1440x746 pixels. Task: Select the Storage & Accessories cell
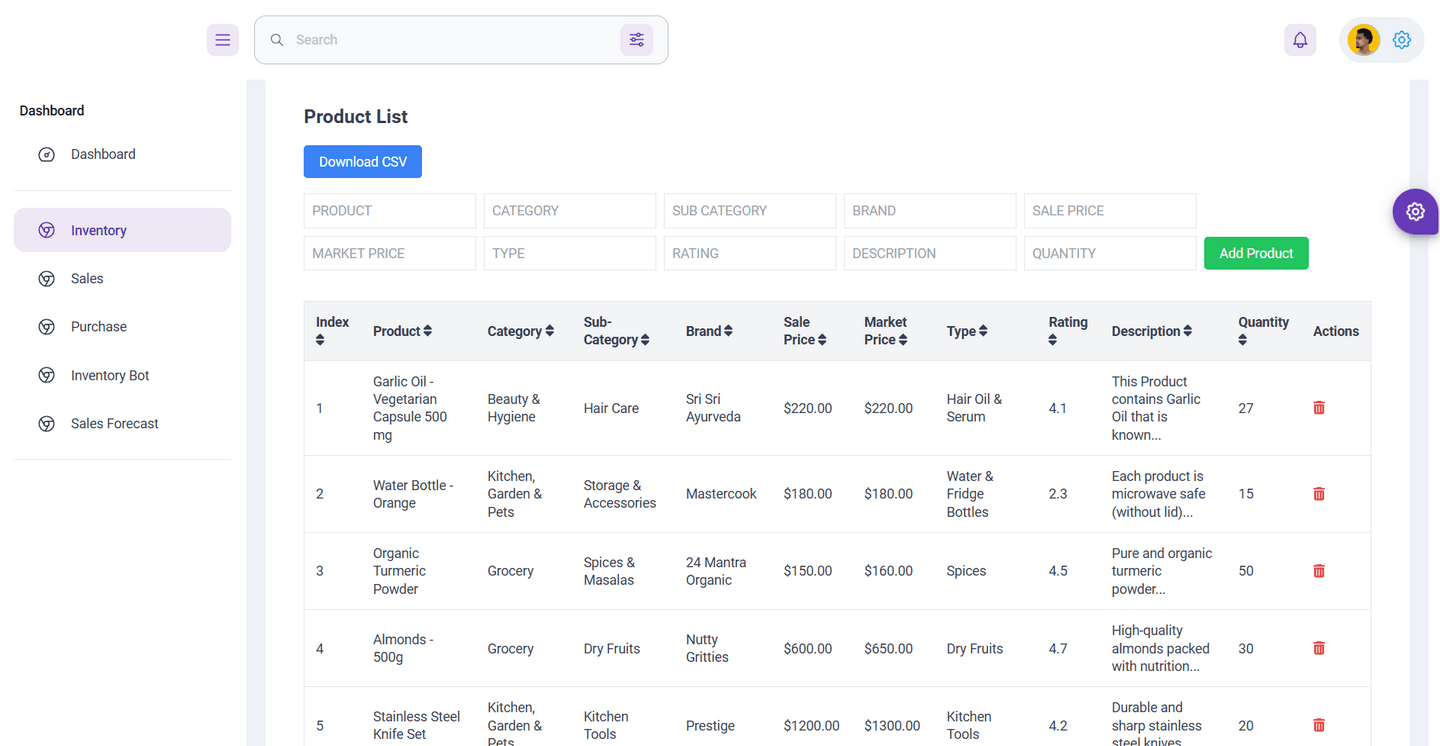coord(620,494)
